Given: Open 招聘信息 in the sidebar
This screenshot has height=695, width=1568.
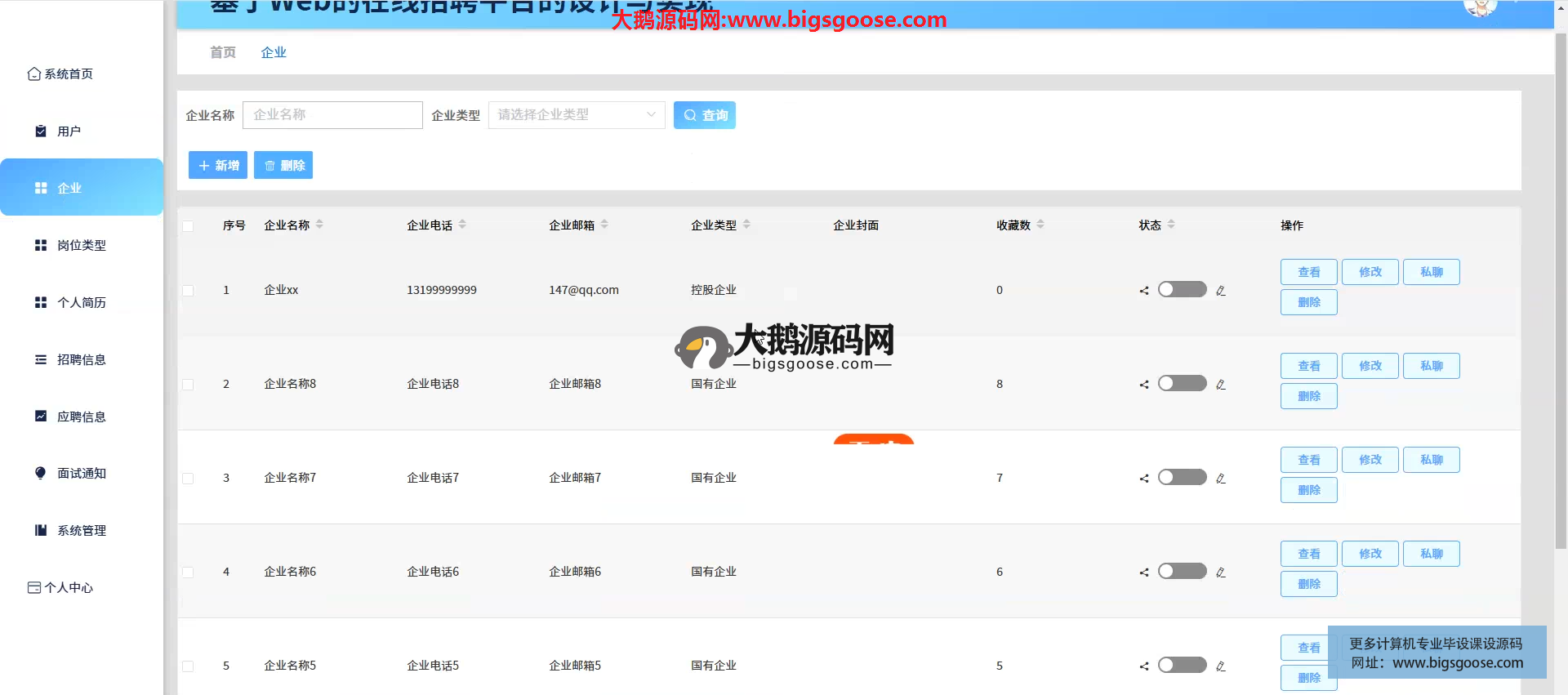Looking at the screenshot, I should click(x=81, y=359).
